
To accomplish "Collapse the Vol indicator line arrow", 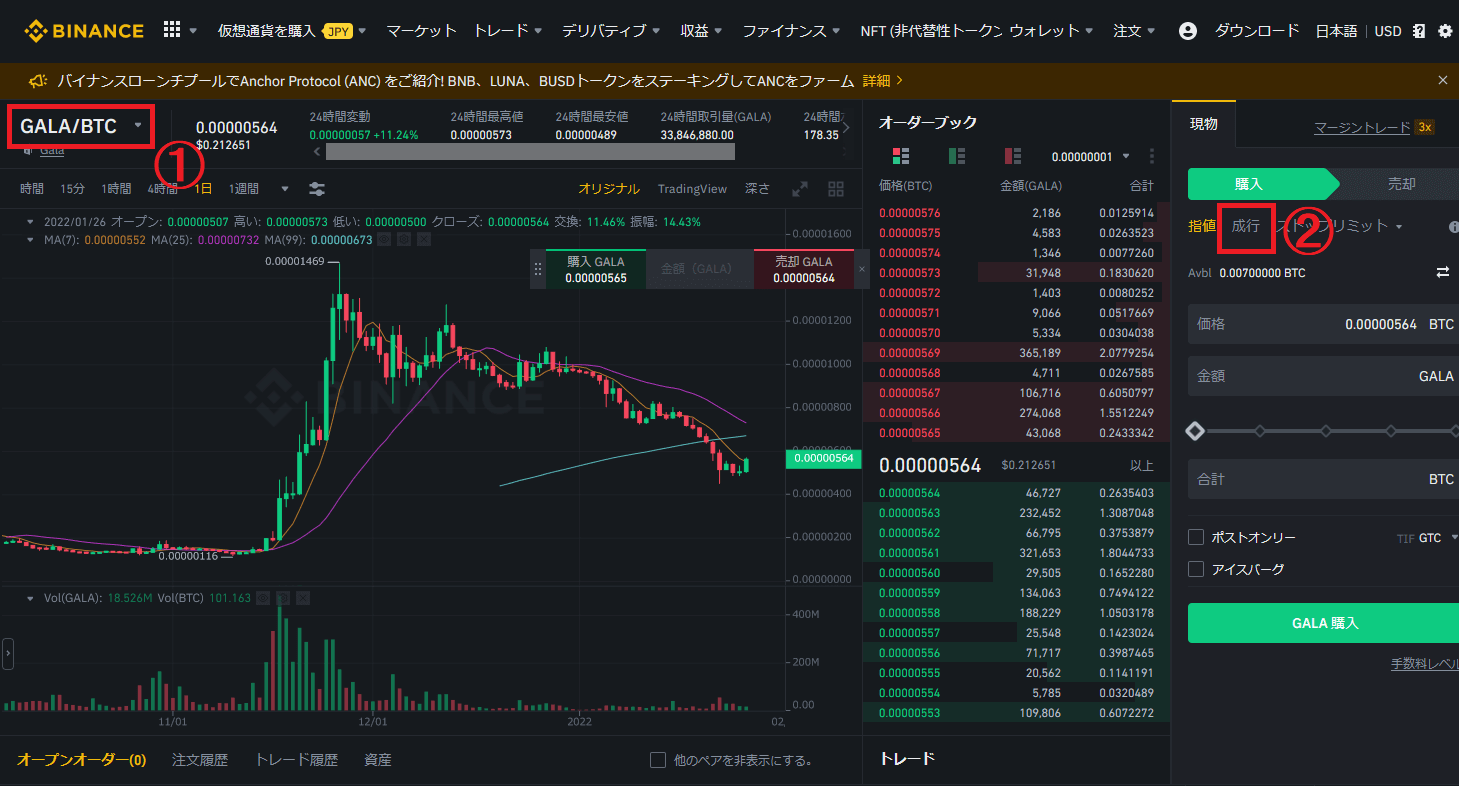I will pyautogui.click(x=30, y=598).
